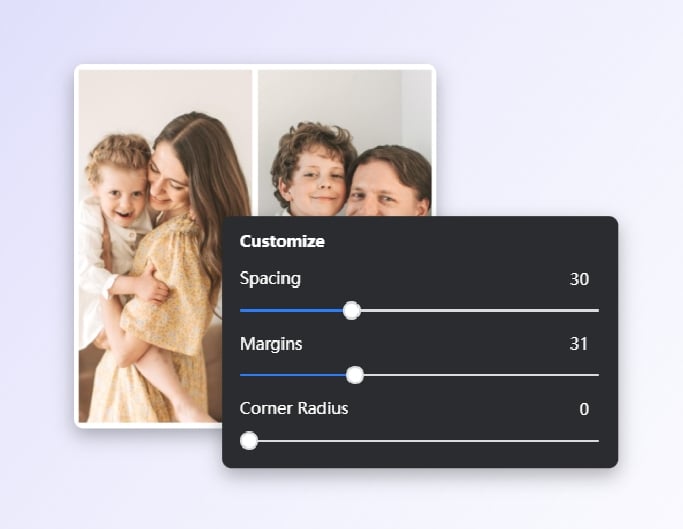683x529 pixels.
Task: Select the Margins value field showing 31
Action: click(578, 344)
